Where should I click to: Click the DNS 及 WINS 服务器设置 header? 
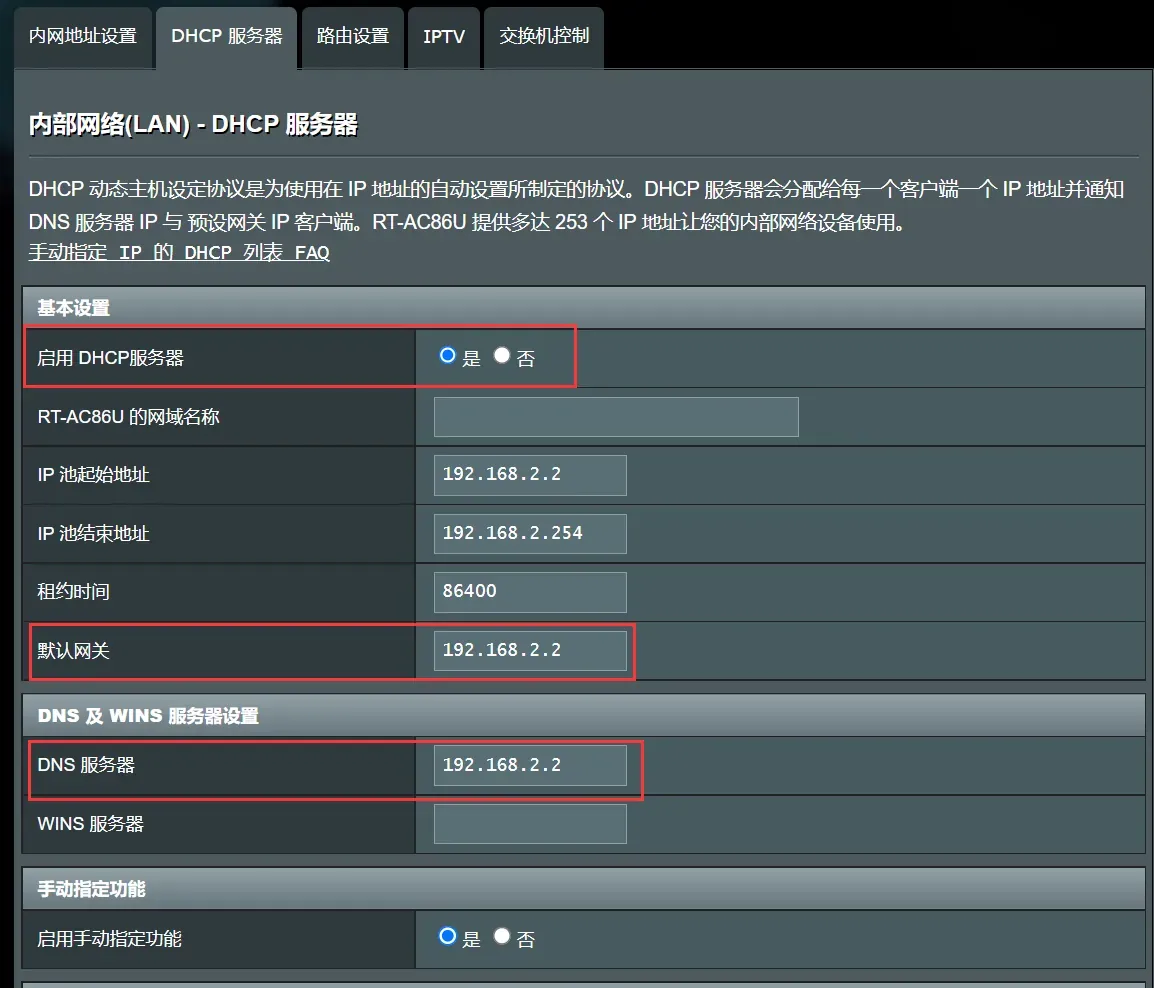click(584, 716)
